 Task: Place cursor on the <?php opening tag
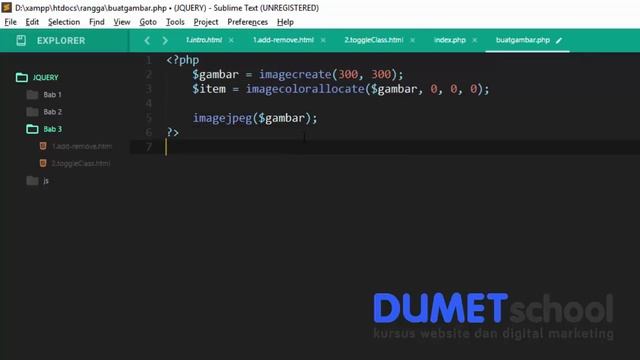coord(182,60)
